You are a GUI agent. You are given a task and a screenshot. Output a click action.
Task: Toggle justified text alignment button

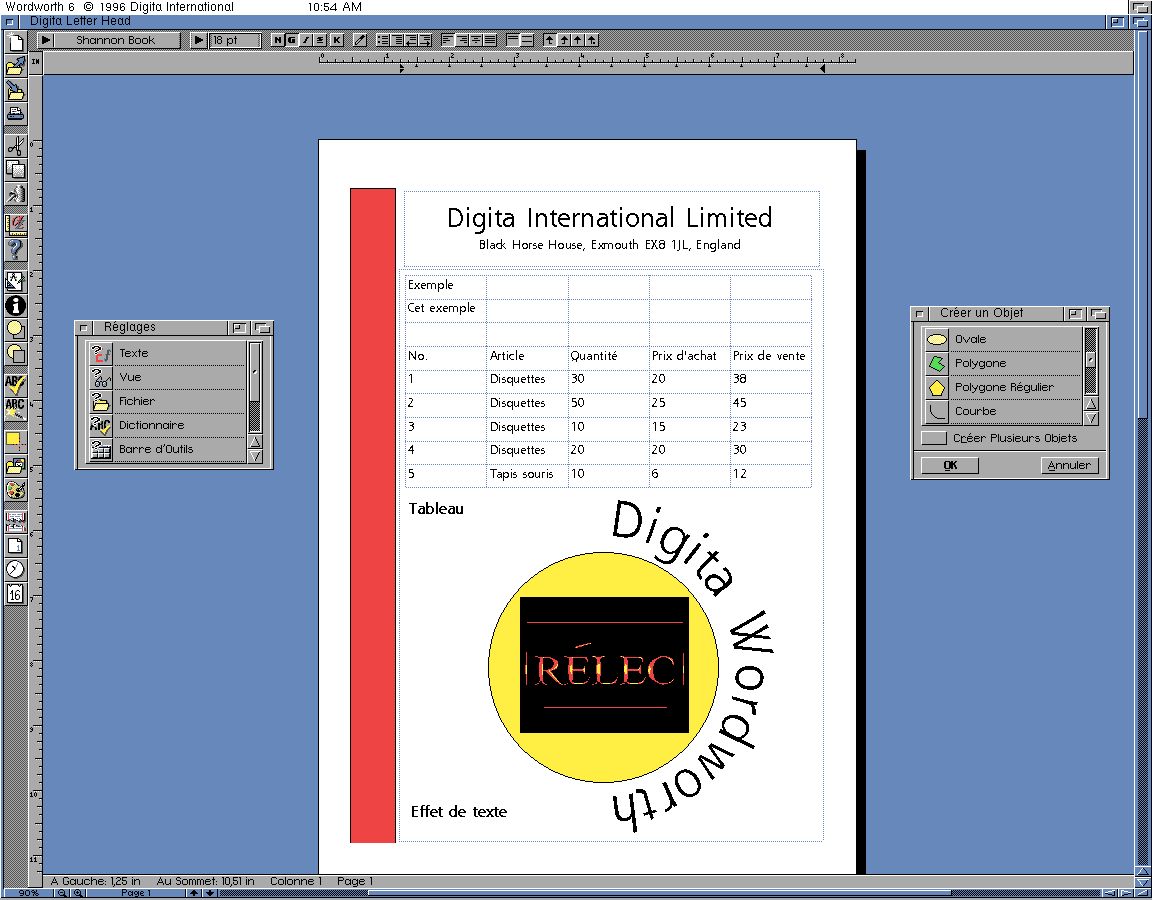point(490,40)
